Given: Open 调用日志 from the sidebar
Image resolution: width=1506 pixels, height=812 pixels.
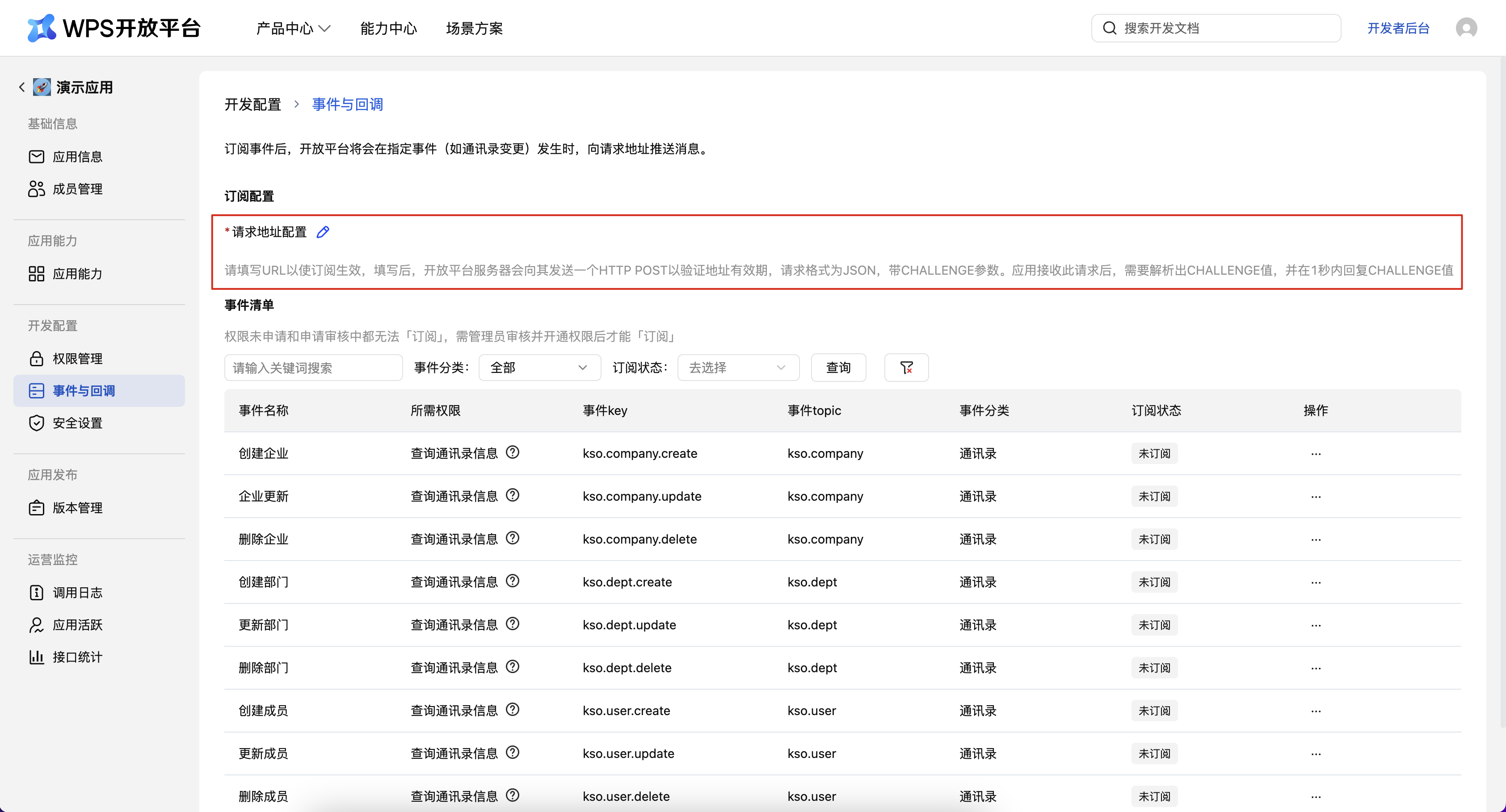Looking at the screenshot, I should pyautogui.click(x=78, y=592).
